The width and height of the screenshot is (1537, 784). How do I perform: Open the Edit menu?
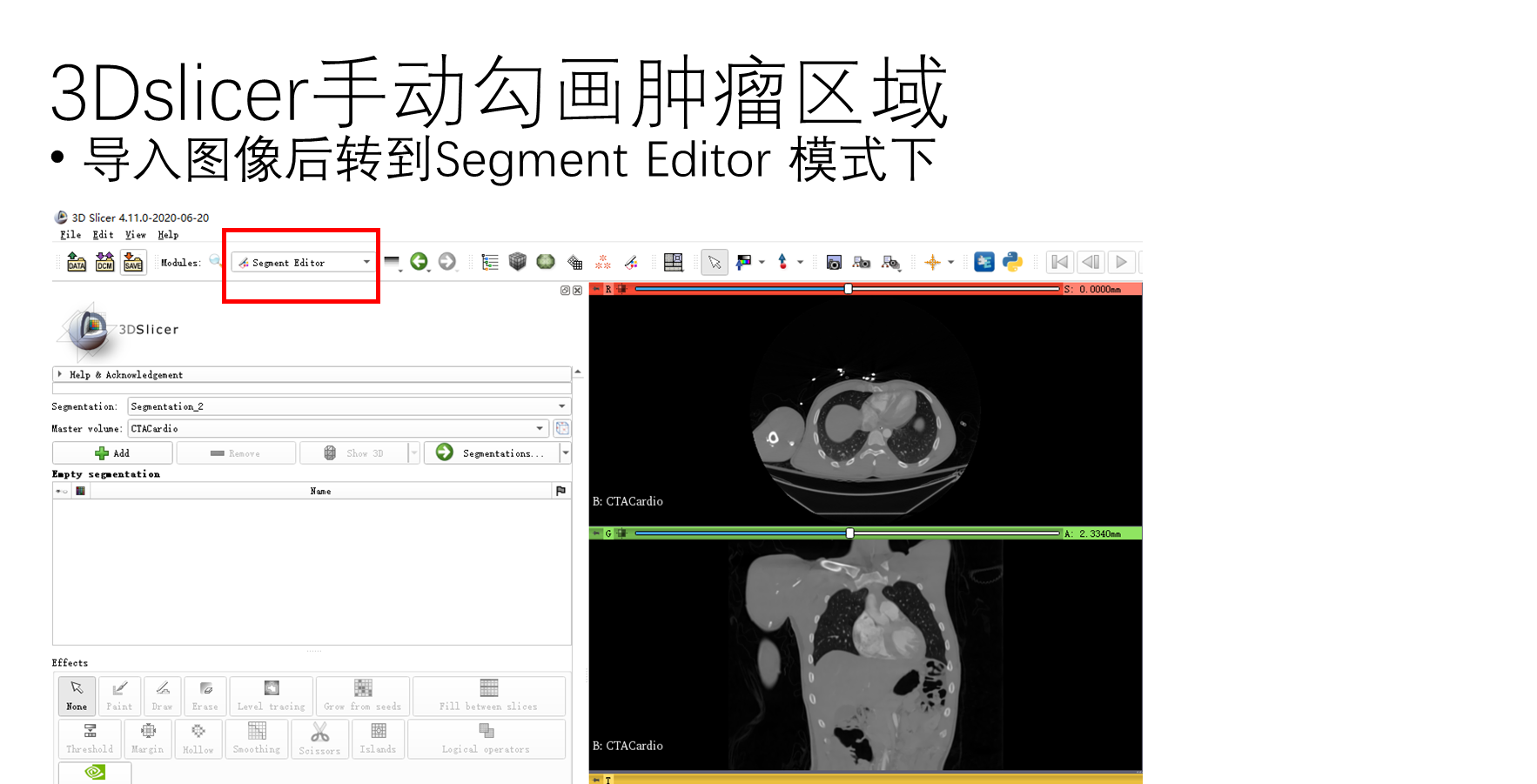tap(103, 235)
